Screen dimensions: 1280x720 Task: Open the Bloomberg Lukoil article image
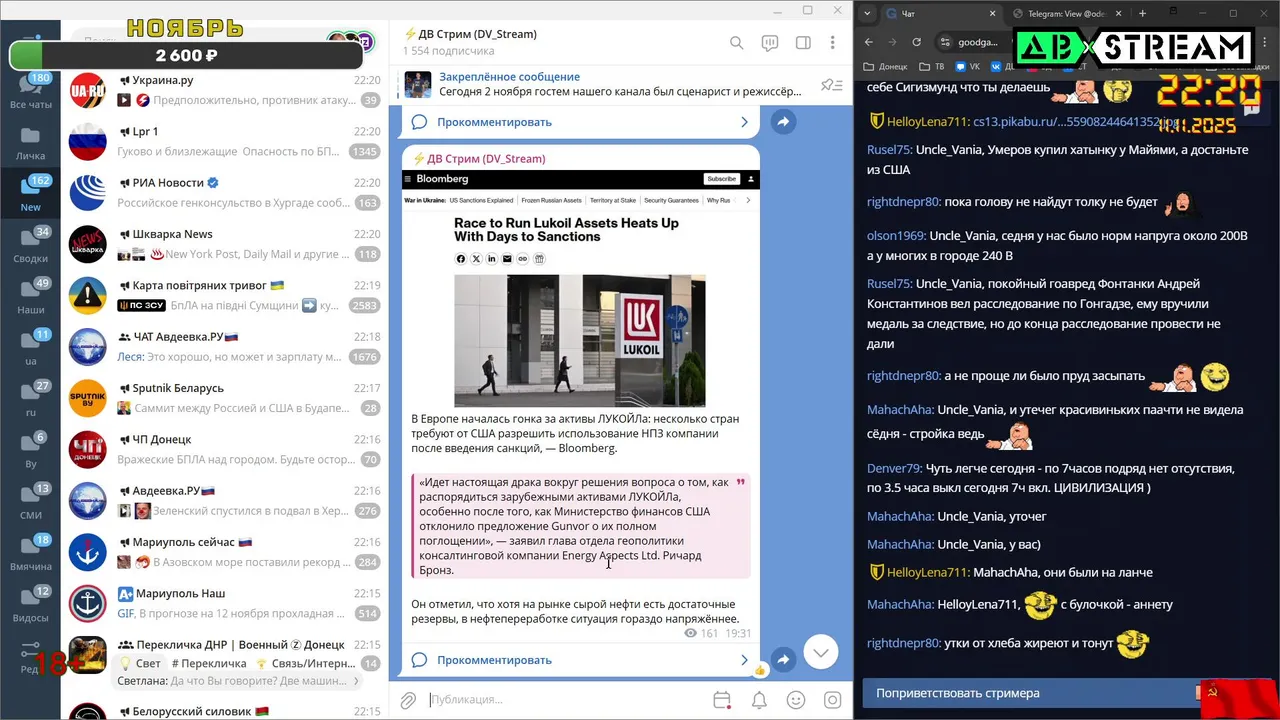[580, 289]
